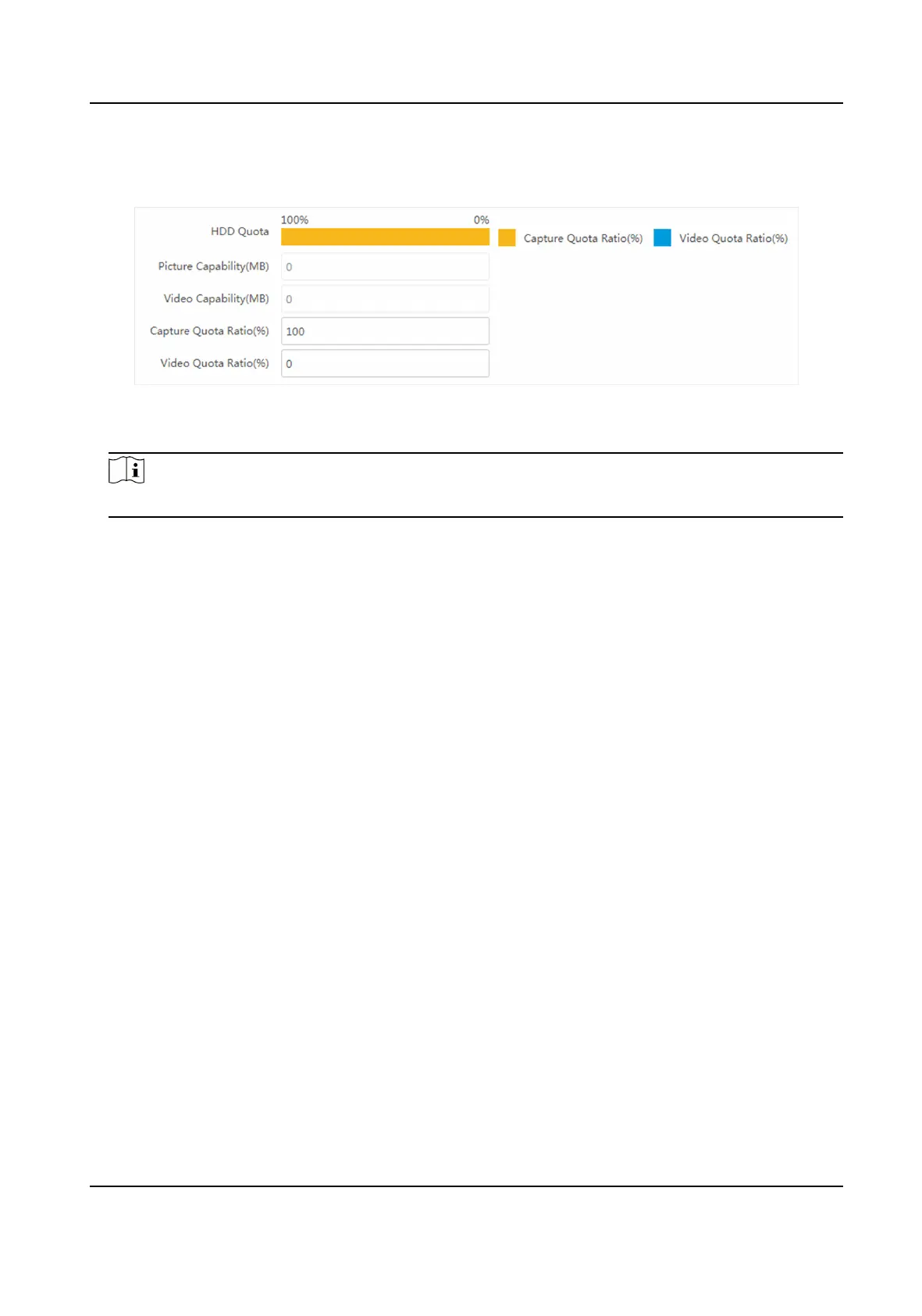Focus the Picture Capability(MB) input field
Screen dimensions: 922x1316
pos(385,267)
